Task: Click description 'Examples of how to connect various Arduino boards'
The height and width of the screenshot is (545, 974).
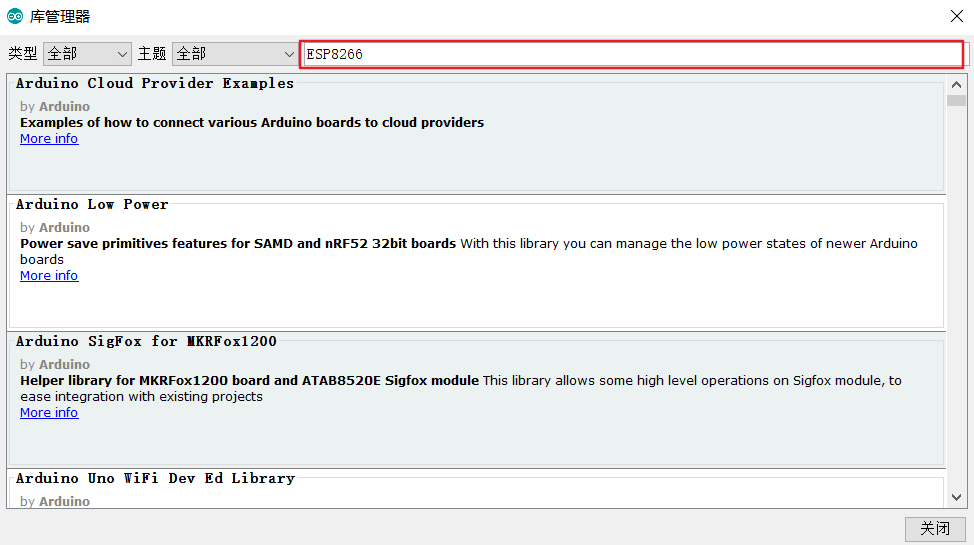Action: coord(252,122)
